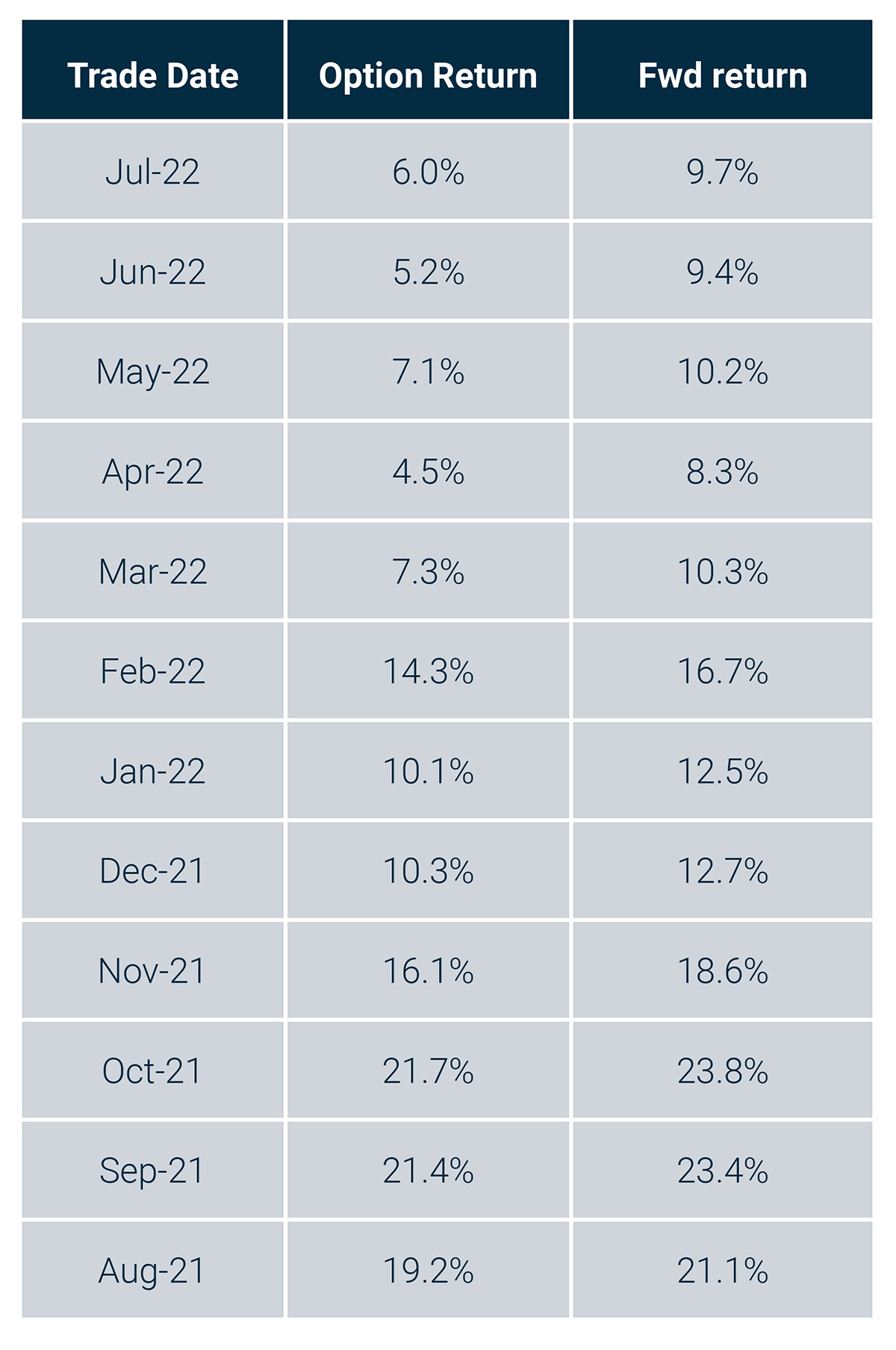Select the Aug-21 fwd return 21.1% cell

coord(722,1271)
